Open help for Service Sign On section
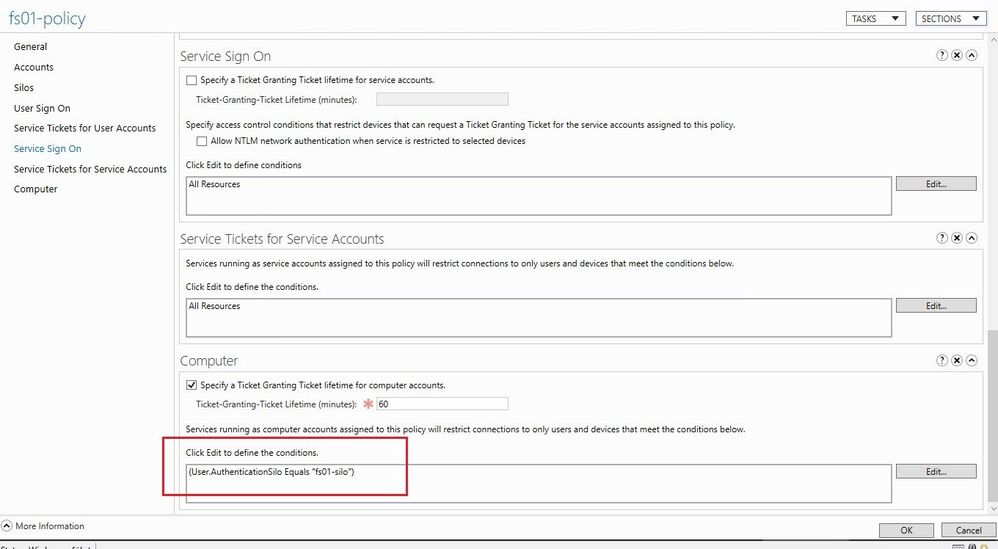The height and width of the screenshot is (549, 998). [x=942, y=55]
